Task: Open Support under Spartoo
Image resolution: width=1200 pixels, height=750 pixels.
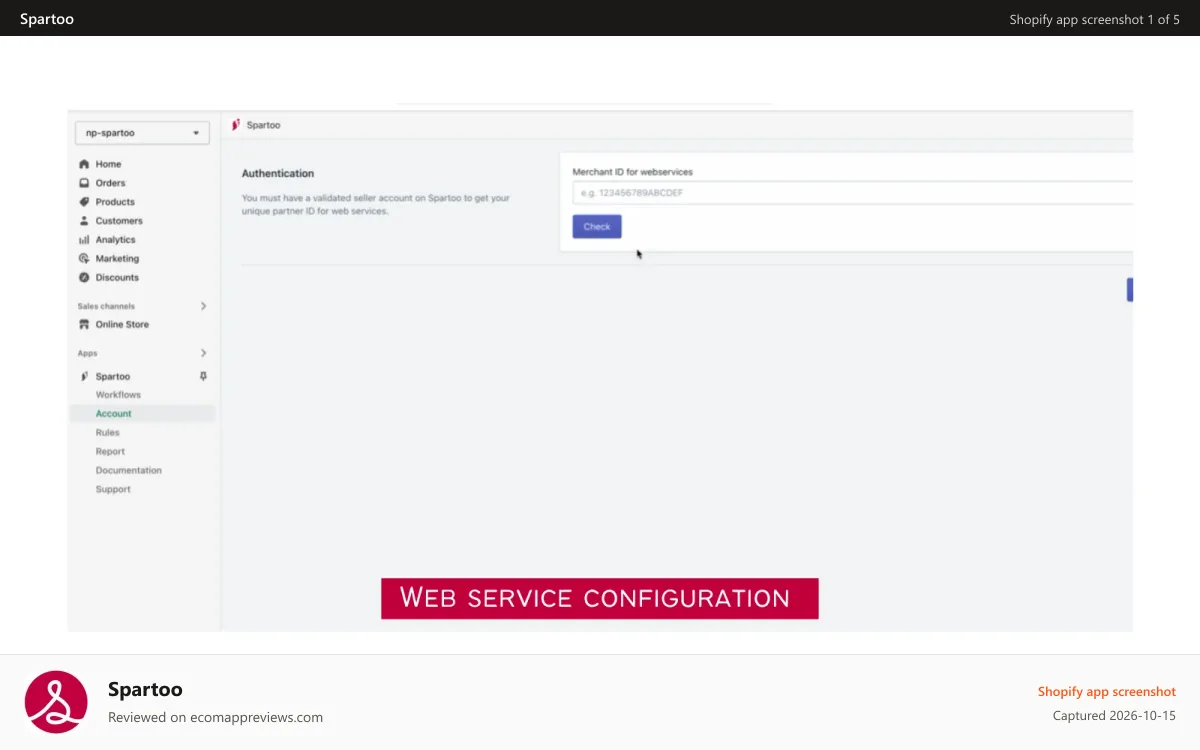Action: 113,490
